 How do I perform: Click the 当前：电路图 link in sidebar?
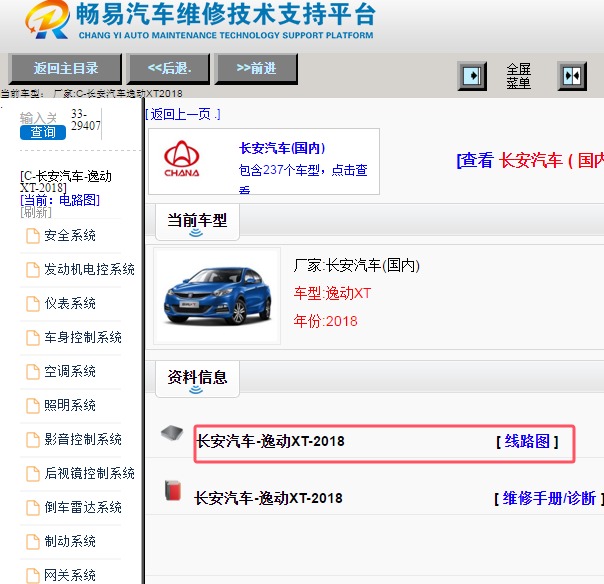tap(60, 200)
